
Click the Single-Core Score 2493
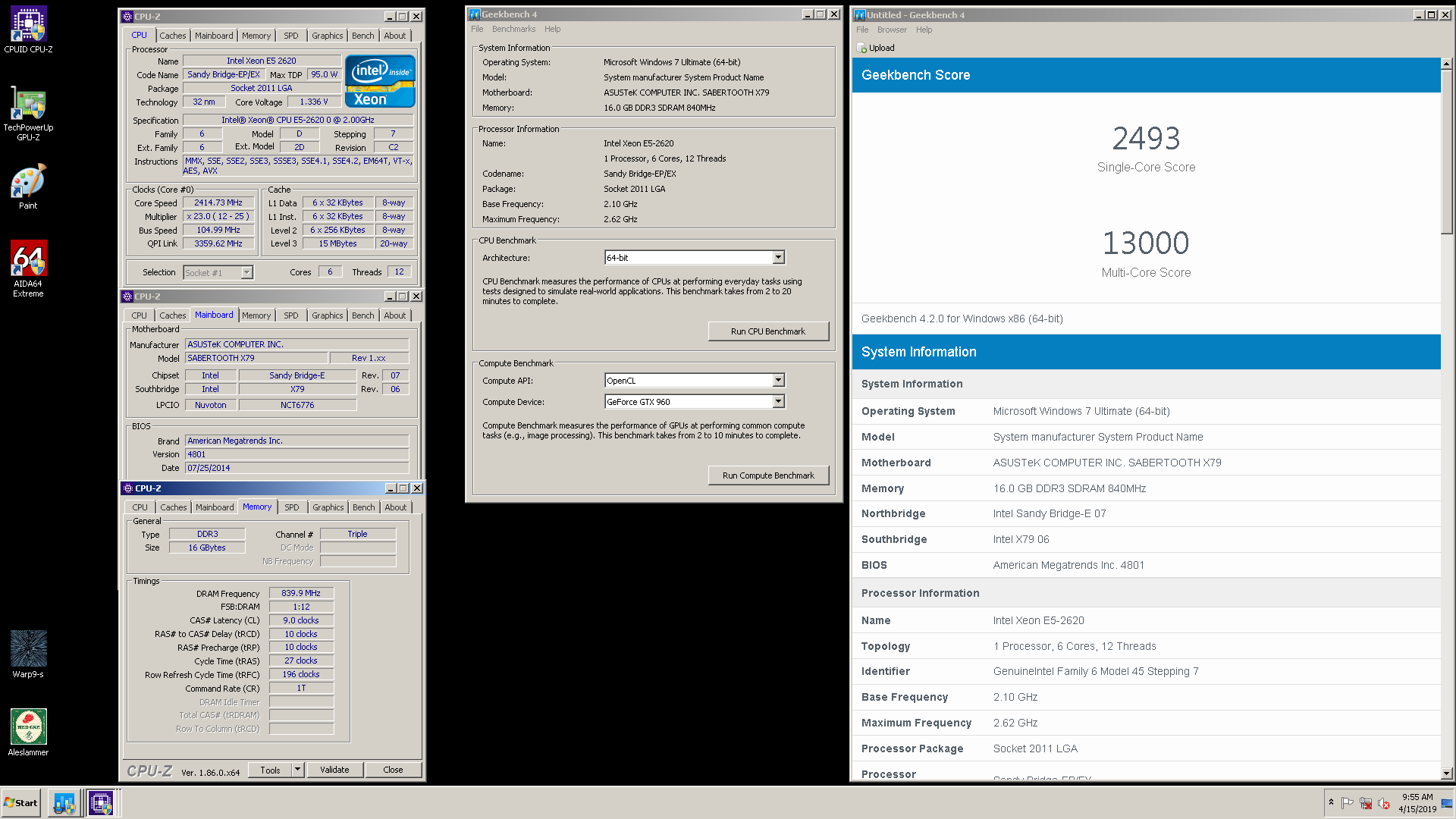coord(1146,139)
